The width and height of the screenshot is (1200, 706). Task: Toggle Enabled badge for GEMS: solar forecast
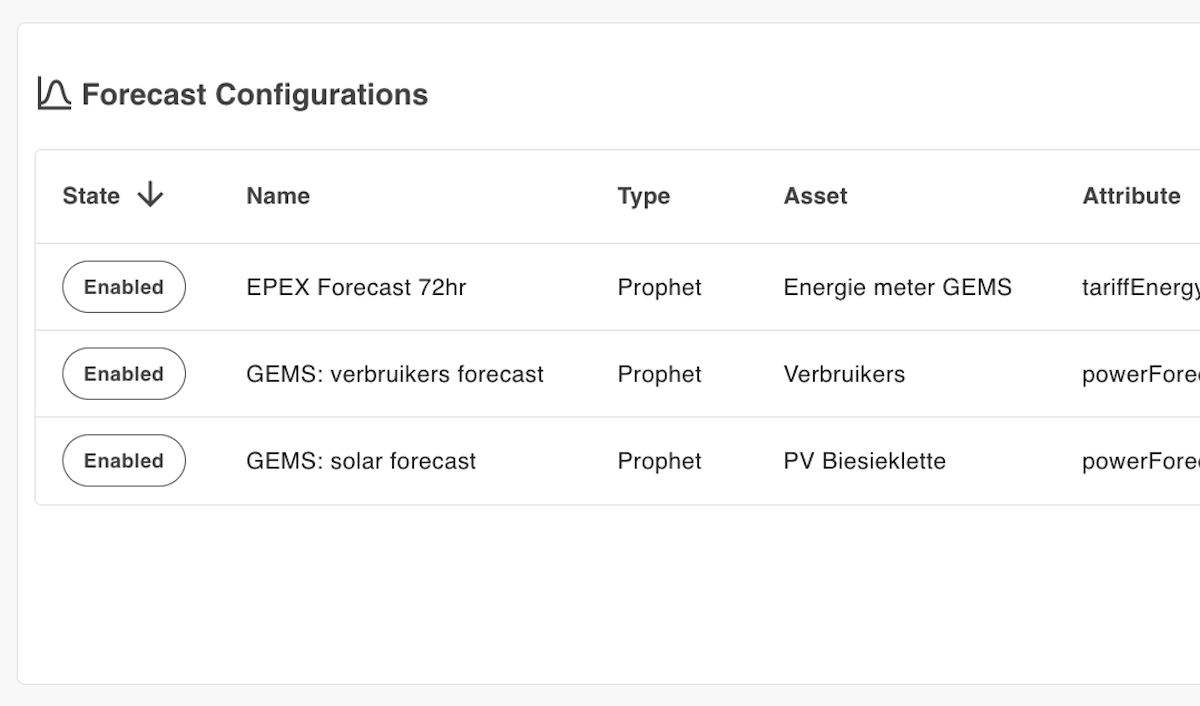124,461
